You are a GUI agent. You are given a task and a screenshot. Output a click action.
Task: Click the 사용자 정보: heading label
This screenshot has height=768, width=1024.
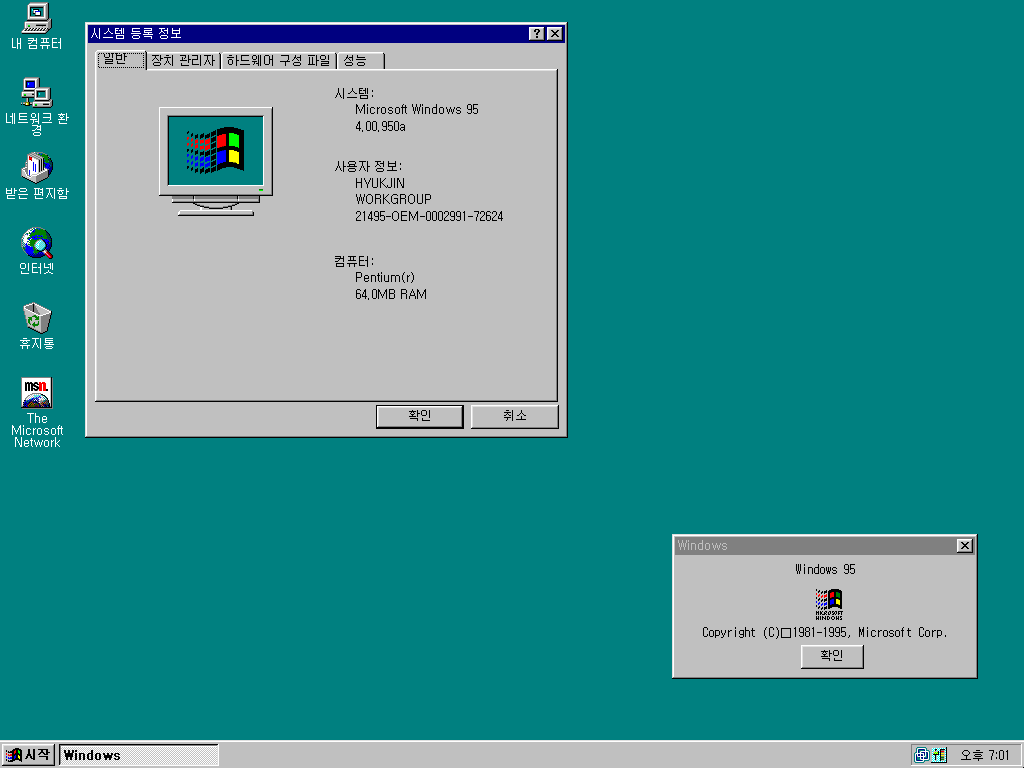coord(368,167)
